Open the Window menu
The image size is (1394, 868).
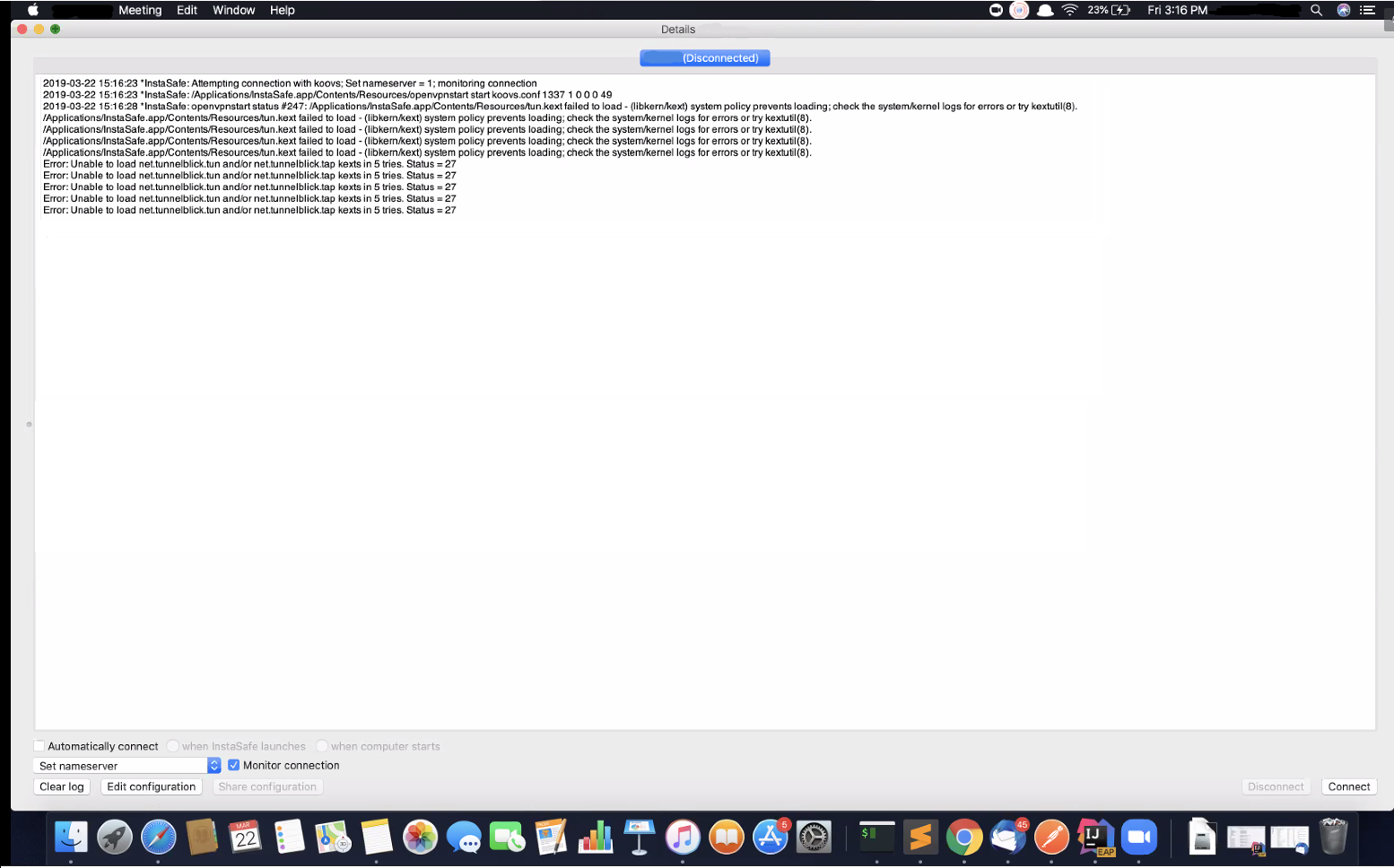coord(233,10)
